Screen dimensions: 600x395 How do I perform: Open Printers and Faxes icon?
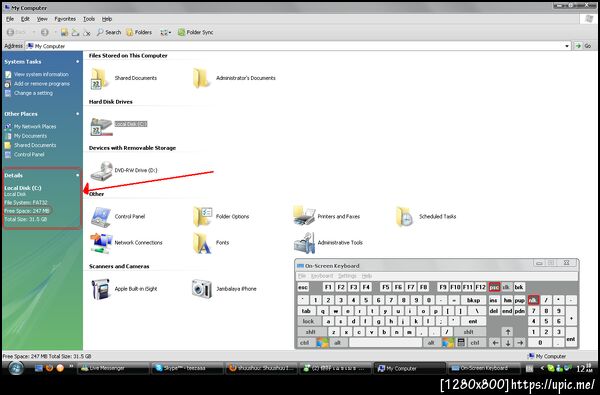pyautogui.click(x=304, y=216)
